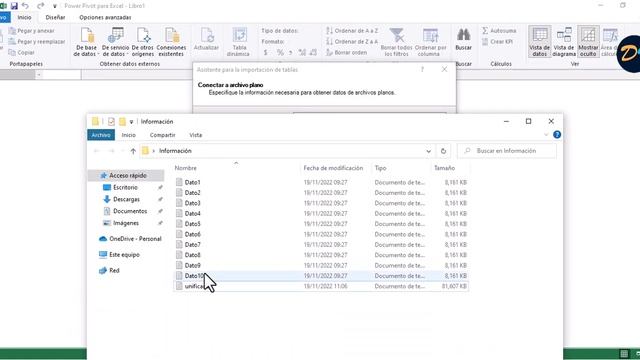
Task: Open Imágenes in navigation pane
Action: (126, 223)
